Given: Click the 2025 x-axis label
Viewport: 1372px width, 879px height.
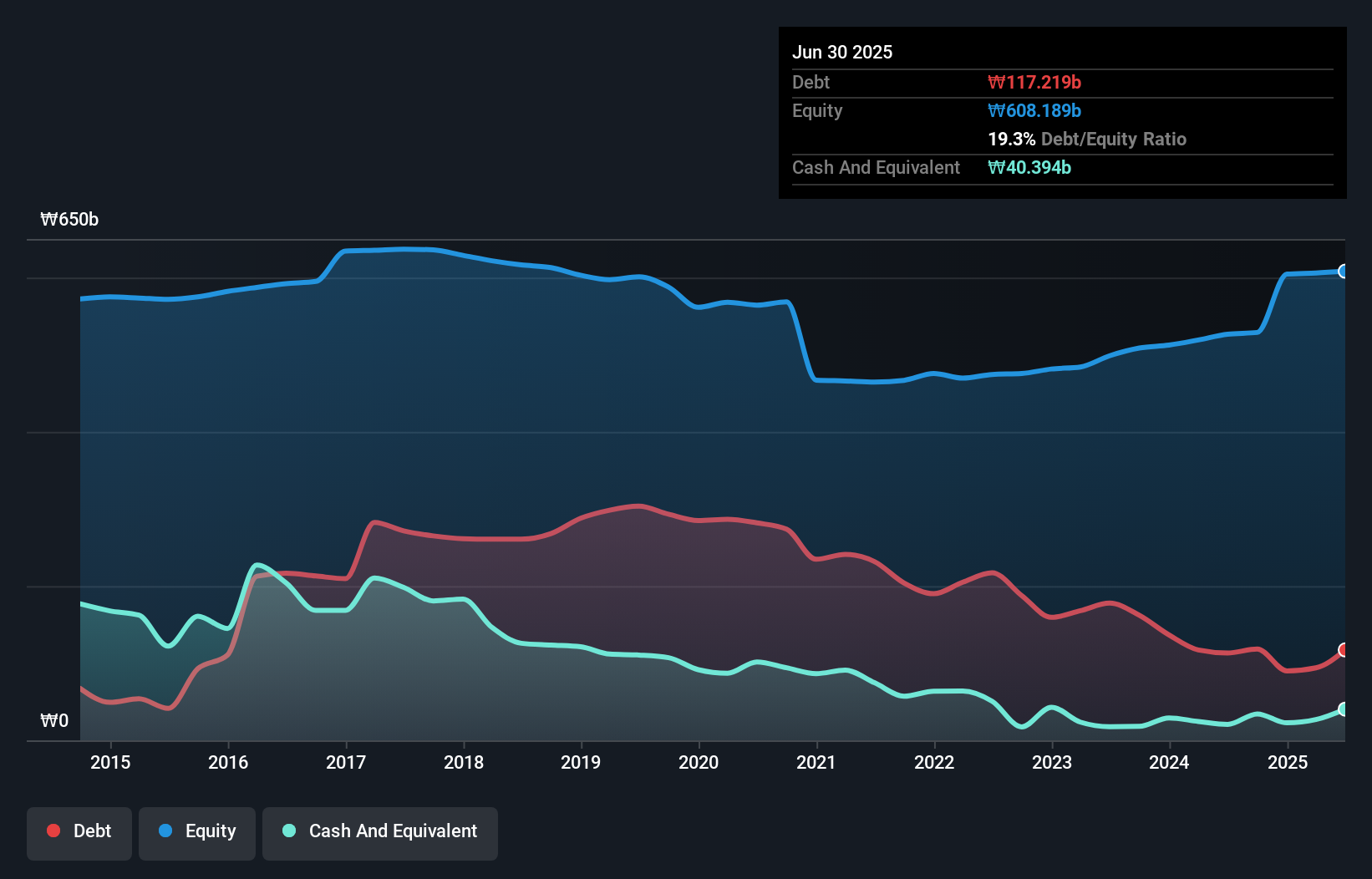Looking at the screenshot, I should pyautogui.click(x=1288, y=762).
